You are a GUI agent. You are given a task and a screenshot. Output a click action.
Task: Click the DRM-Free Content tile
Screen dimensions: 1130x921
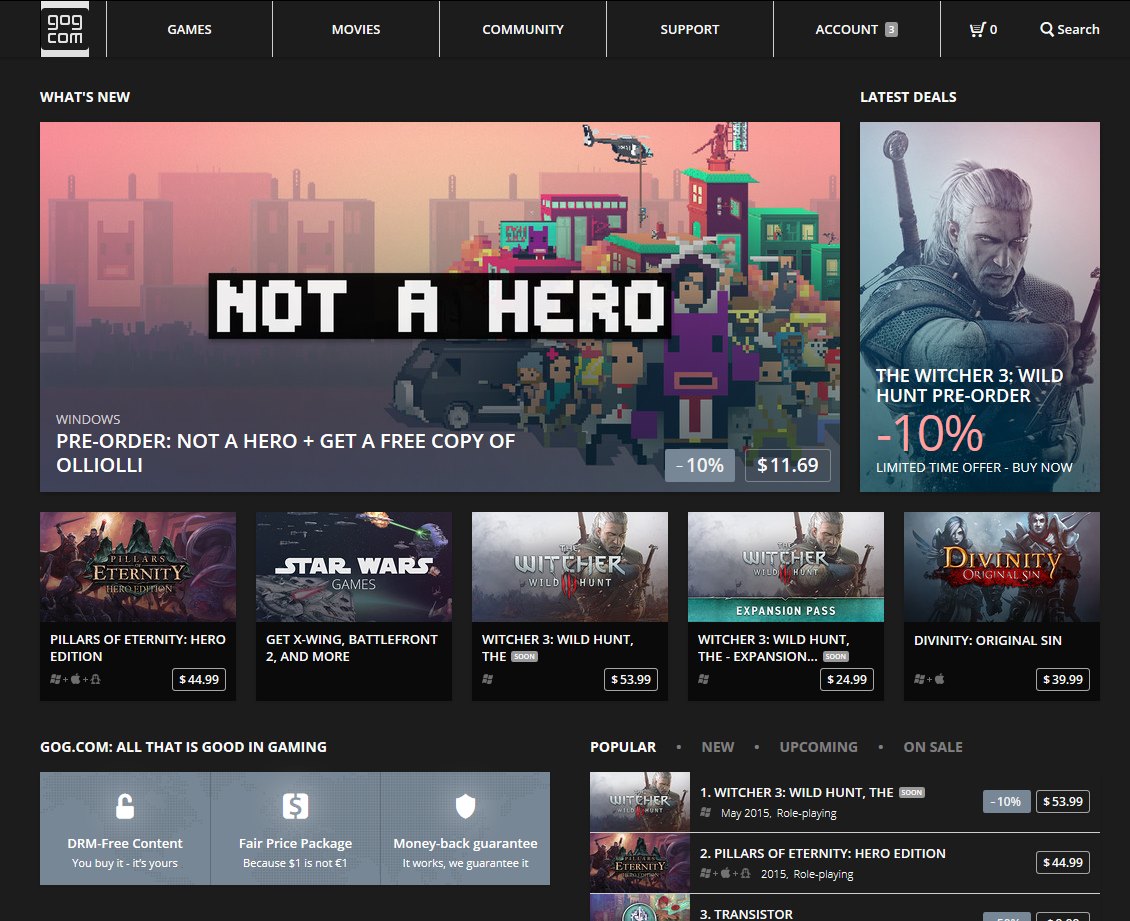coord(125,829)
